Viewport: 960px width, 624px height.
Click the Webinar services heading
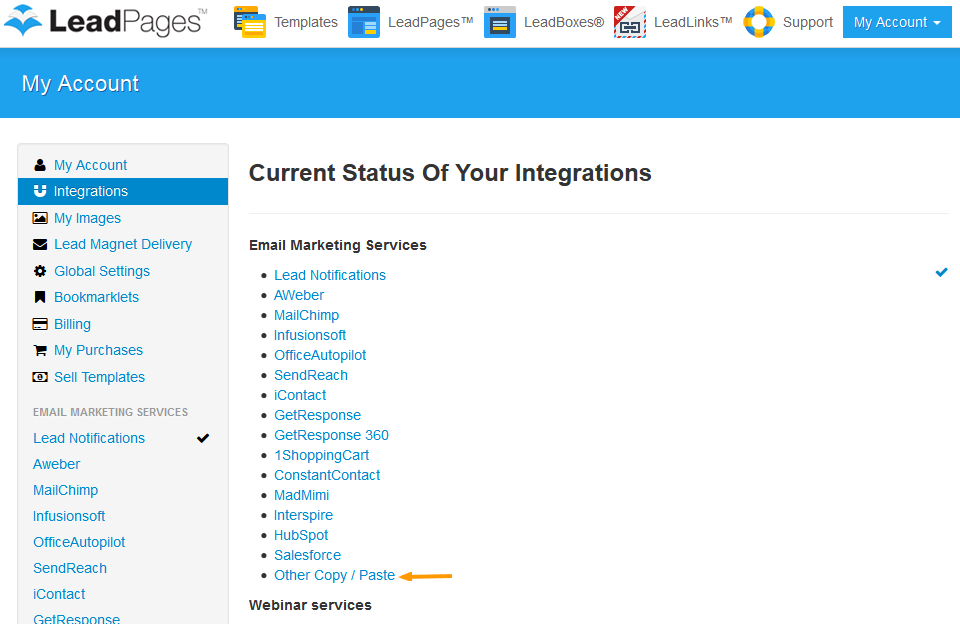click(x=310, y=605)
